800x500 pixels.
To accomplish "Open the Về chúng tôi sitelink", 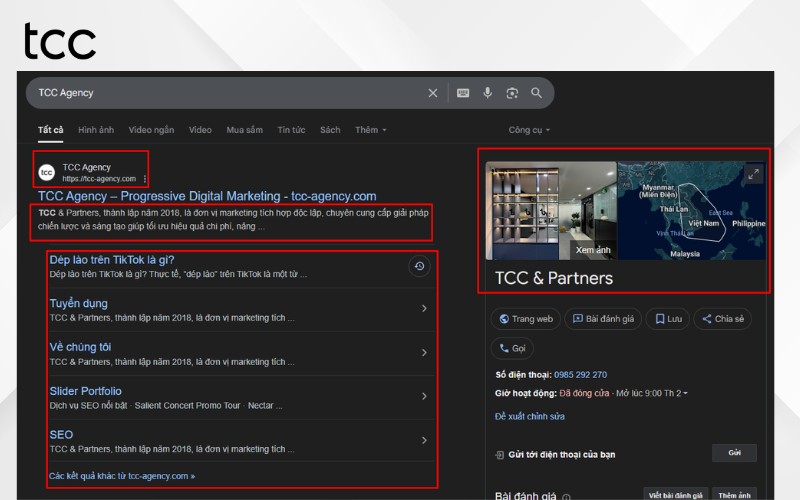I will pyautogui.click(x=80, y=347).
